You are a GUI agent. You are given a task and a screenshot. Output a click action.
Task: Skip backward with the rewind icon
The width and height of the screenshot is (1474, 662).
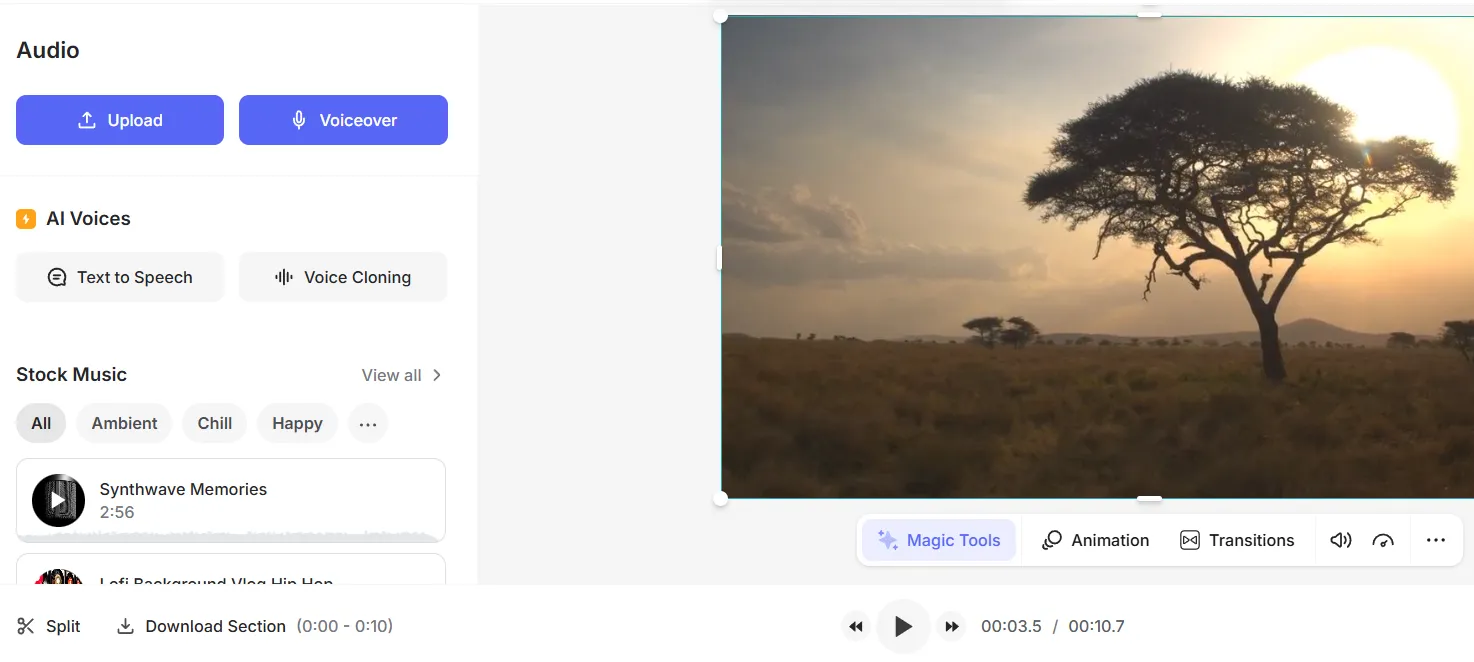(855, 627)
